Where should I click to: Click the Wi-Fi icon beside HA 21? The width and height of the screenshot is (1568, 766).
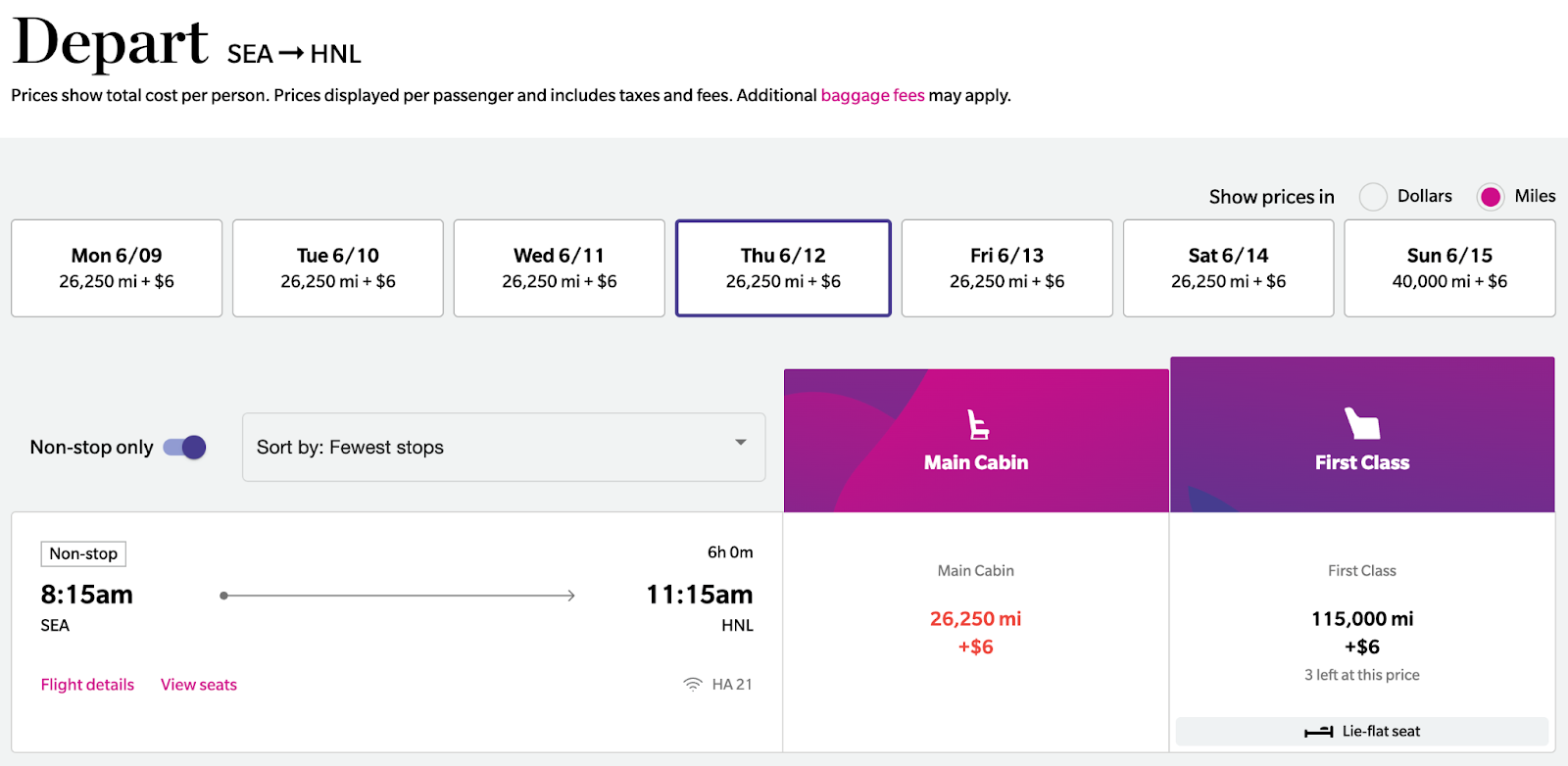click(693, 684)
